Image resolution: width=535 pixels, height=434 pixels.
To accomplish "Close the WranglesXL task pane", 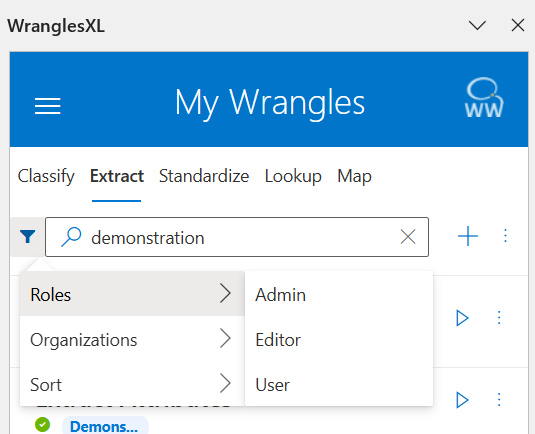I will click(518, 25).
